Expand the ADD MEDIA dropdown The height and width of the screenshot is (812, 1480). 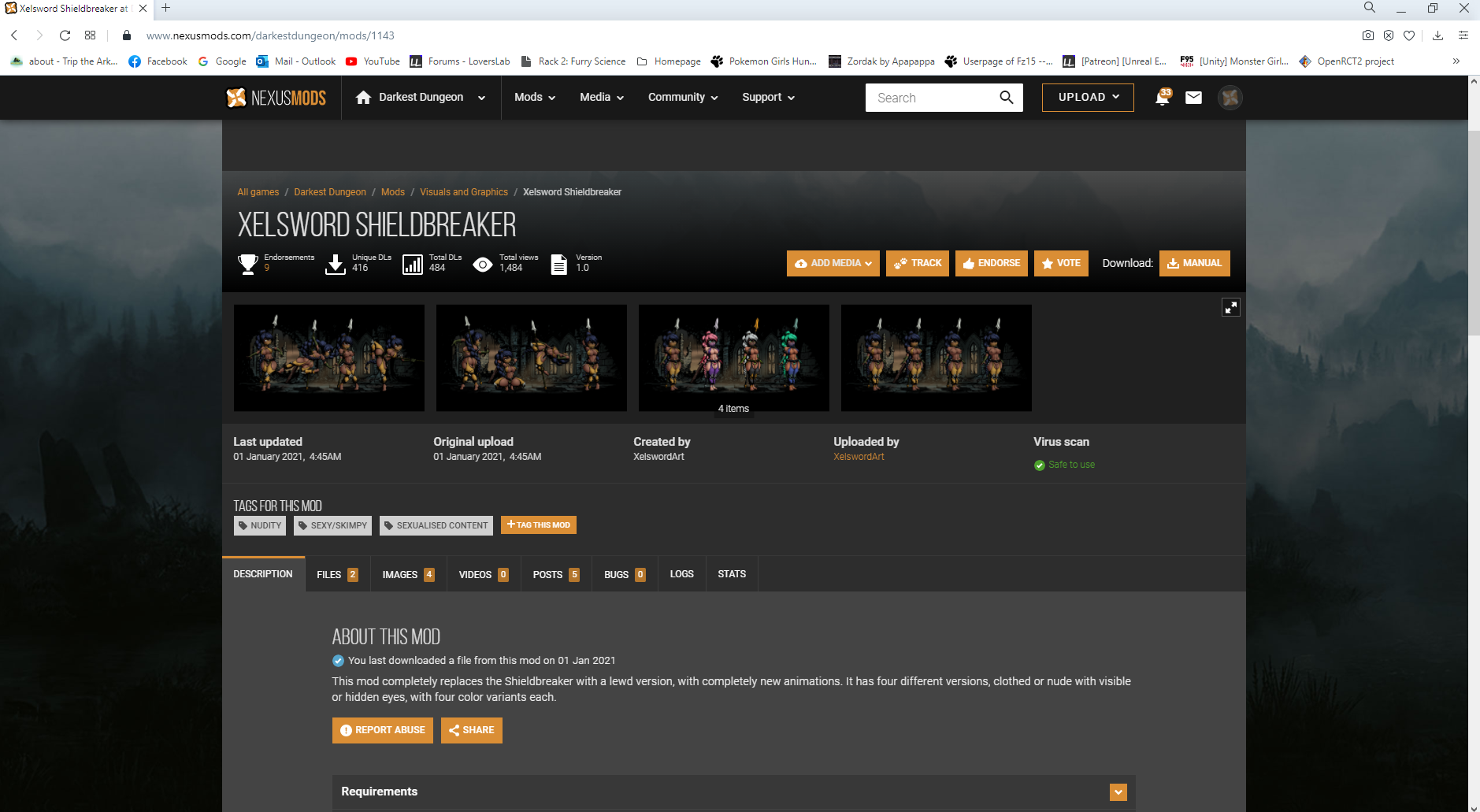tap(833, 263)
